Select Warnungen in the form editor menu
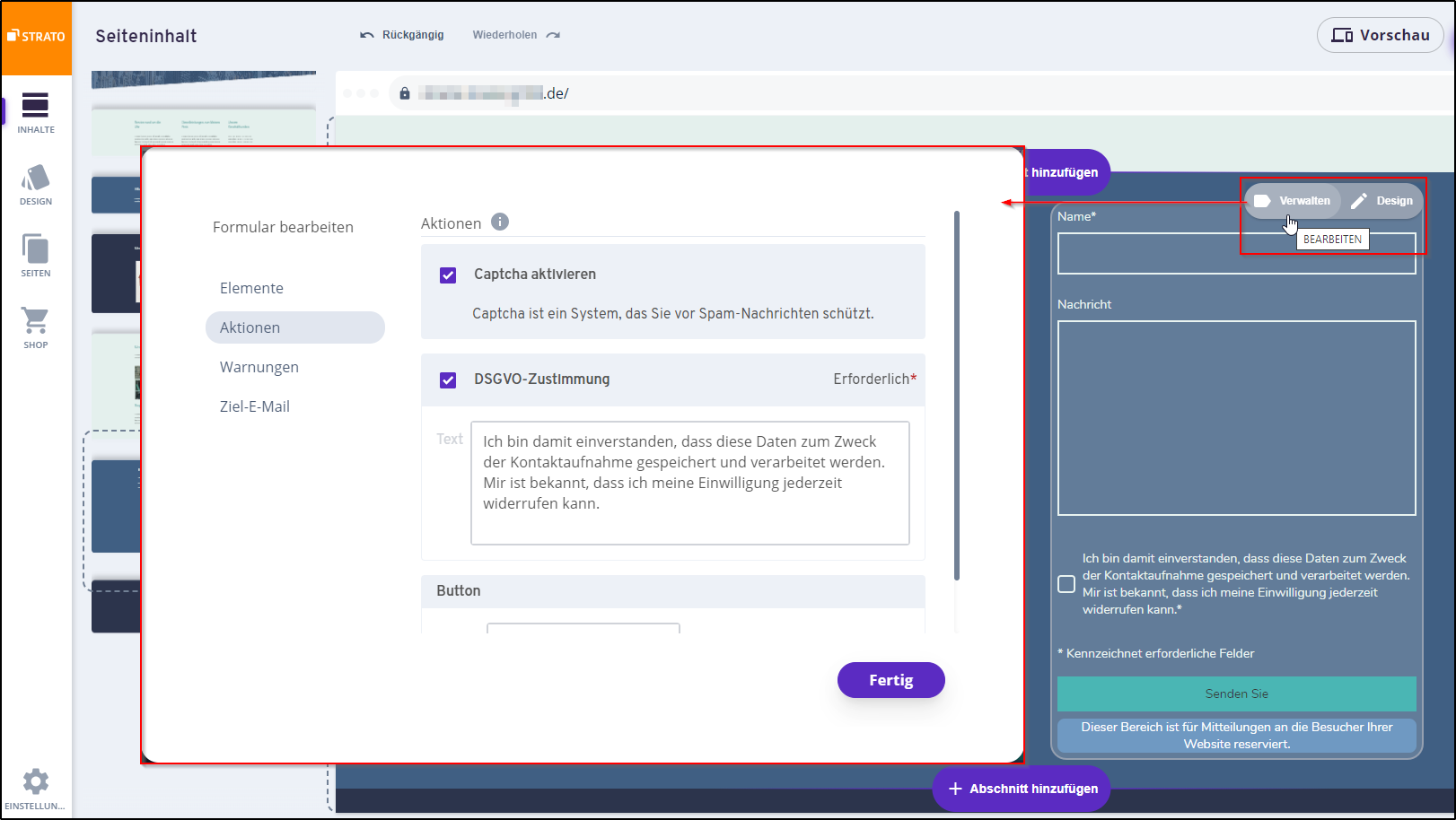 tap(259, 367)
